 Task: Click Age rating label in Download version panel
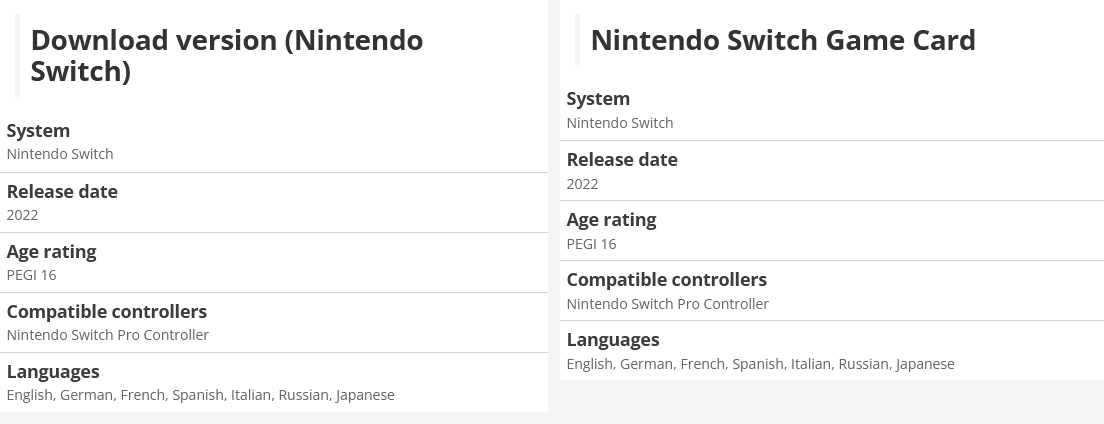(x=51, y=251)
